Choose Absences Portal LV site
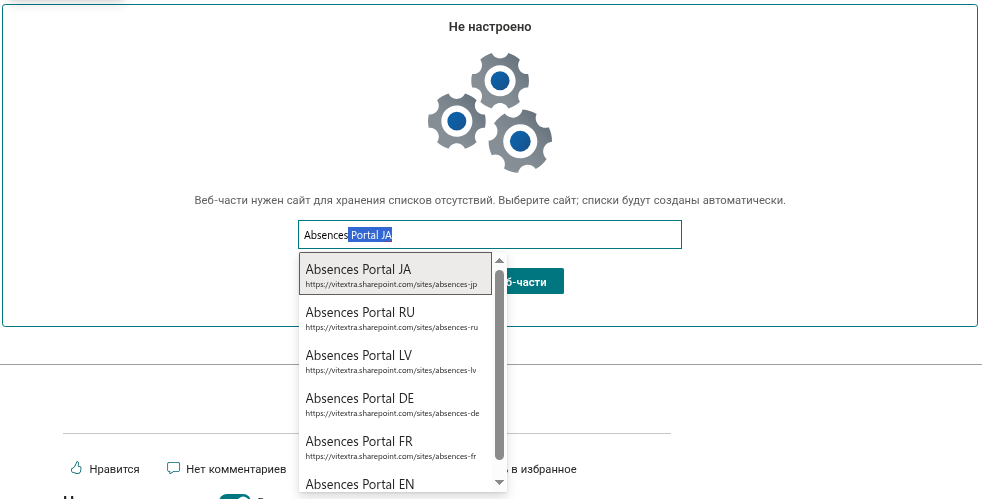Viewport: 982px width, 499px height. pyautogui.click(x=395, y=361)
